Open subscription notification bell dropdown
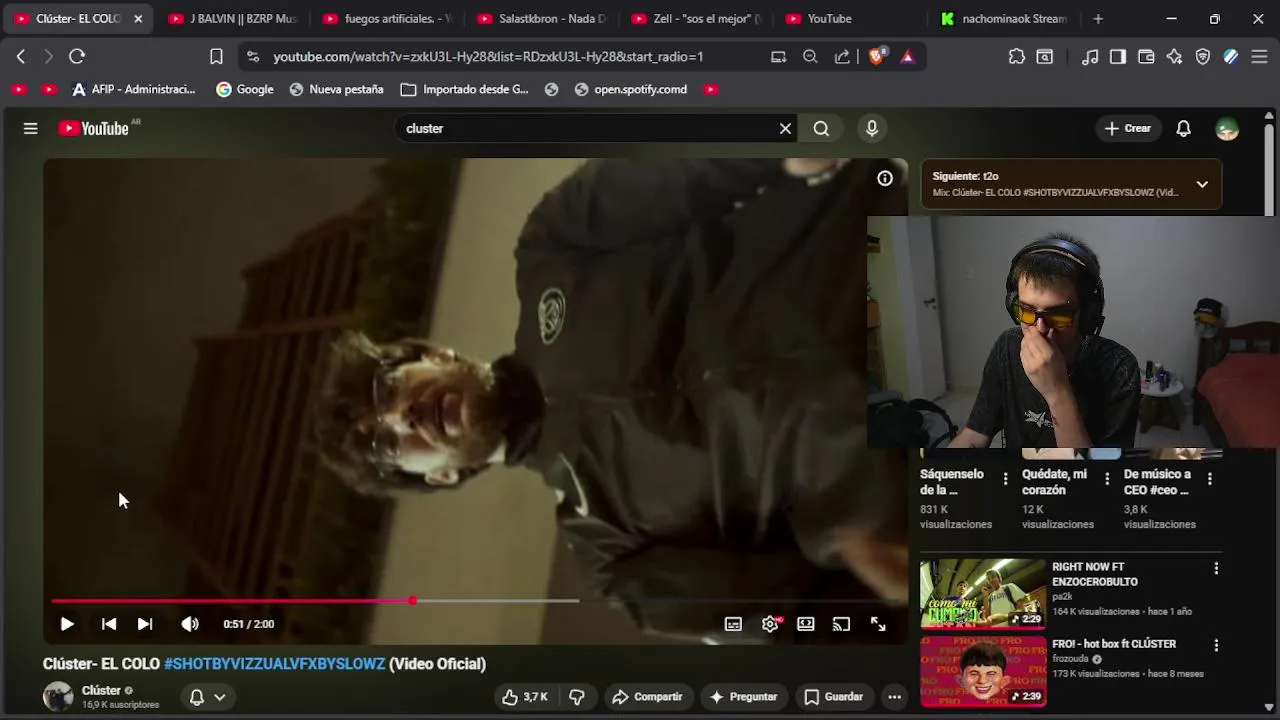This screenshot has height=720, width=1280. pos(208,697)
